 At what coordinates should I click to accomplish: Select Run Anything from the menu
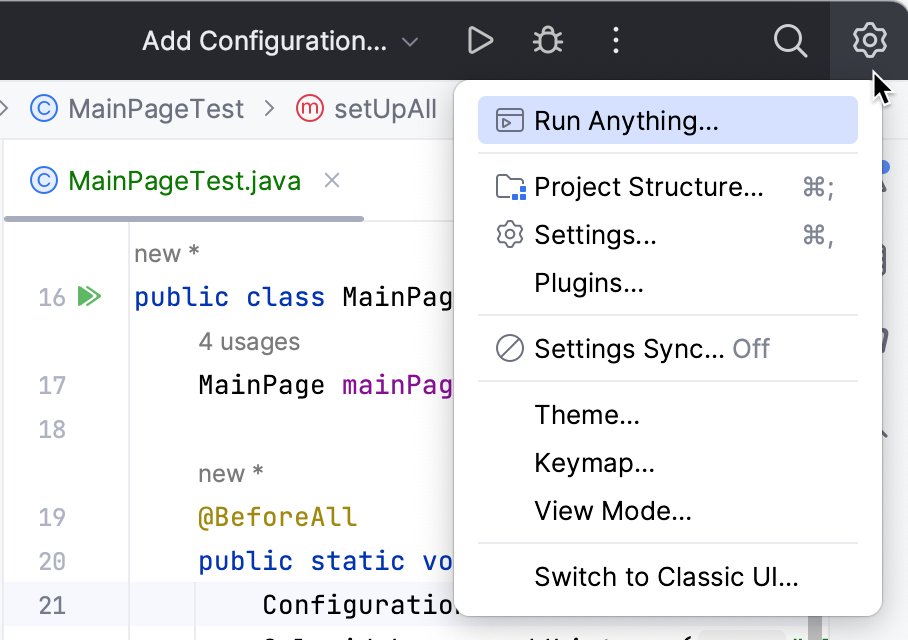(x=626, y=121)
